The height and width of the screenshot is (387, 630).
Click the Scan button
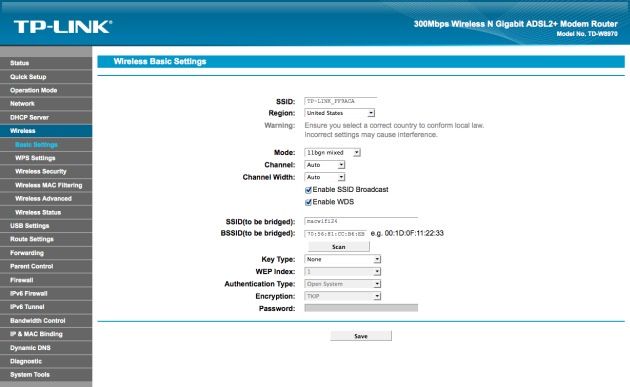pyautogui.click(x=339, y=247)
